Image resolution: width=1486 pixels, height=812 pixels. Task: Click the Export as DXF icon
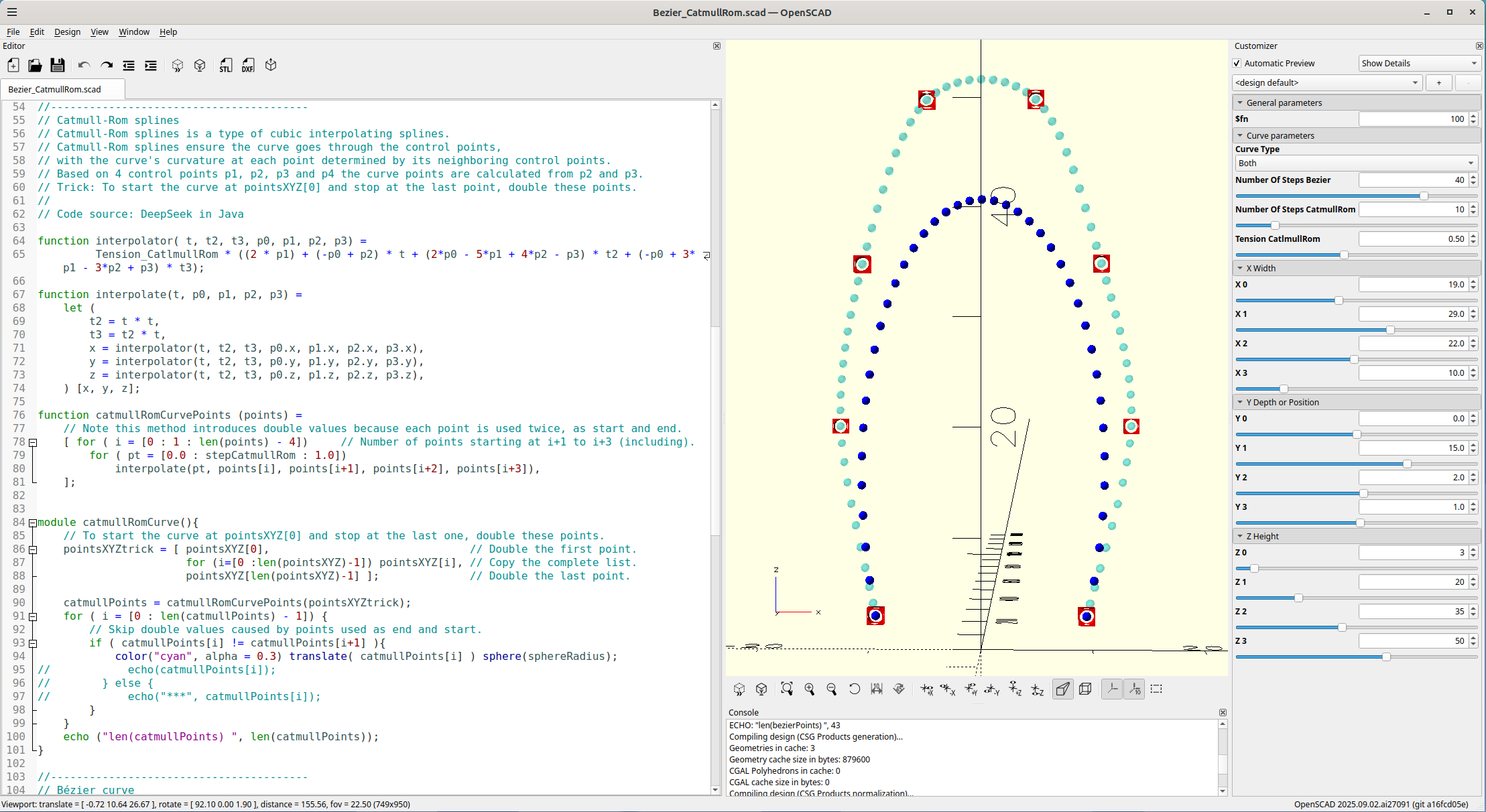(x=248, y=65)
